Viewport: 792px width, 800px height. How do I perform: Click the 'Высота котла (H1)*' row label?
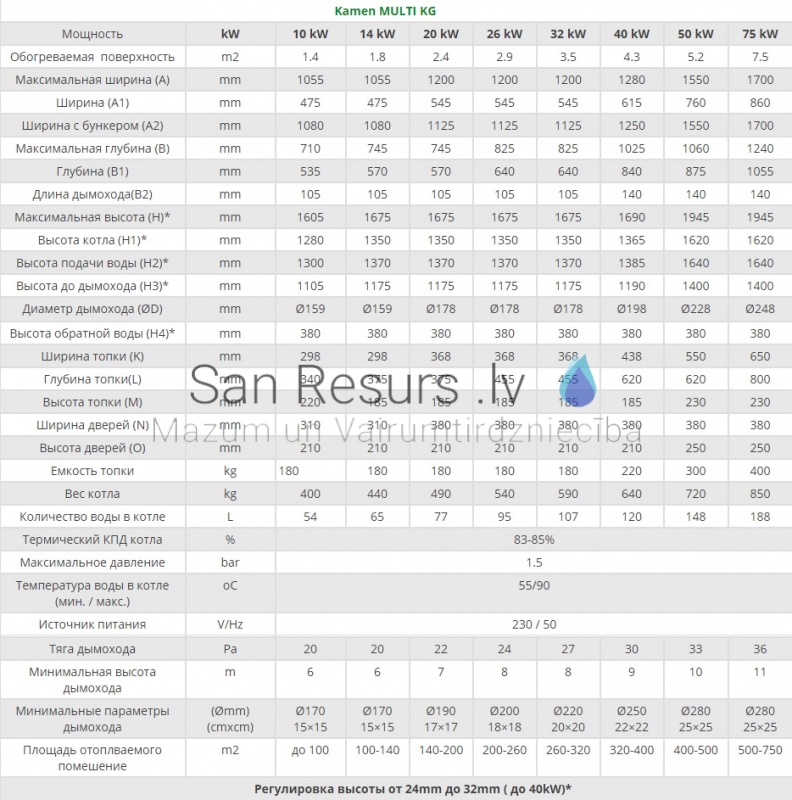[x=92, y=240]
